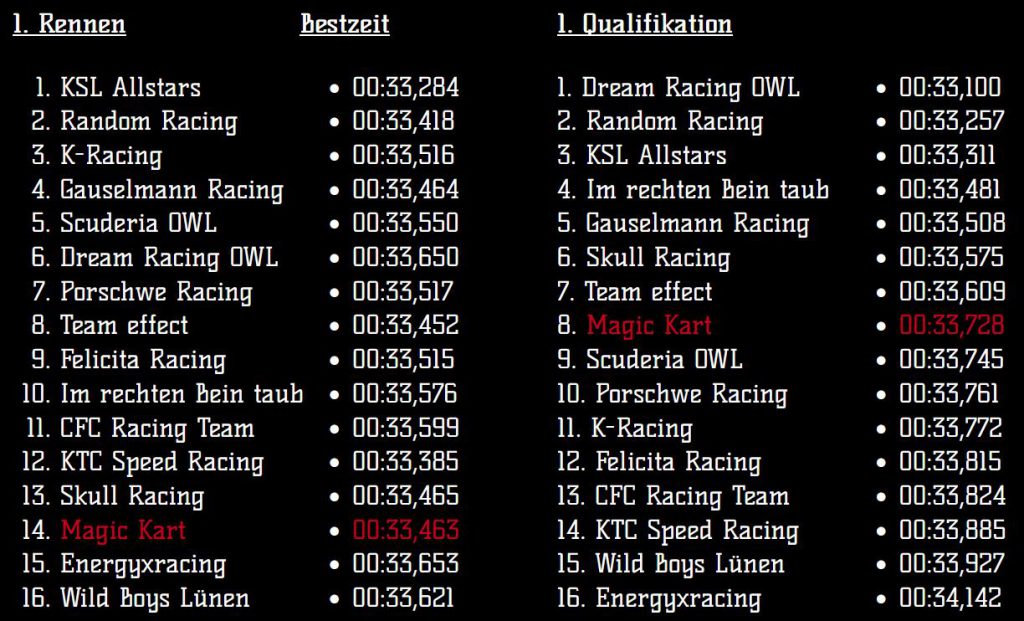
Task: Select Wild Boys Lünen in race results
Action: coord(155,597)
